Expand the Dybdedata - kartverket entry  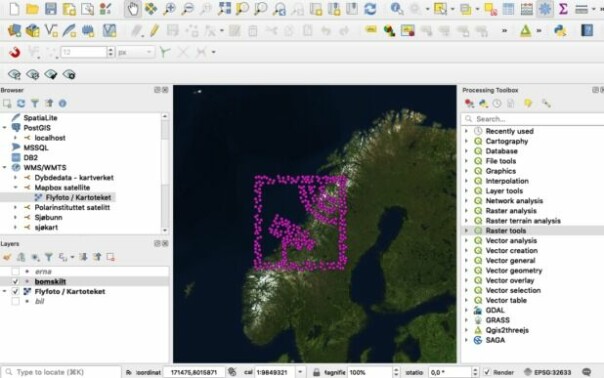[15, 178]
